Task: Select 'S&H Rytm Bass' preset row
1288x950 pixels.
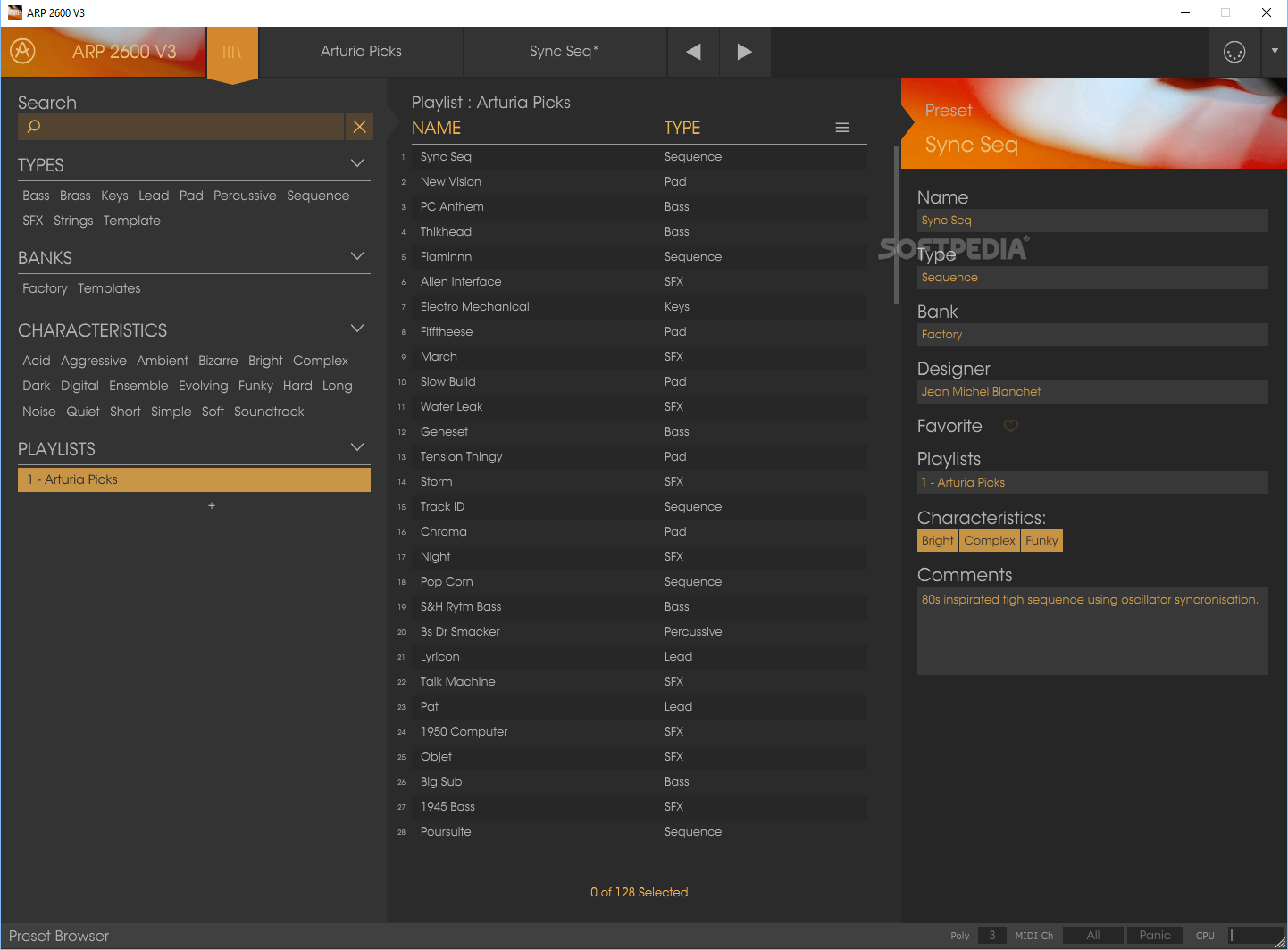Action: tap(640, 606)
